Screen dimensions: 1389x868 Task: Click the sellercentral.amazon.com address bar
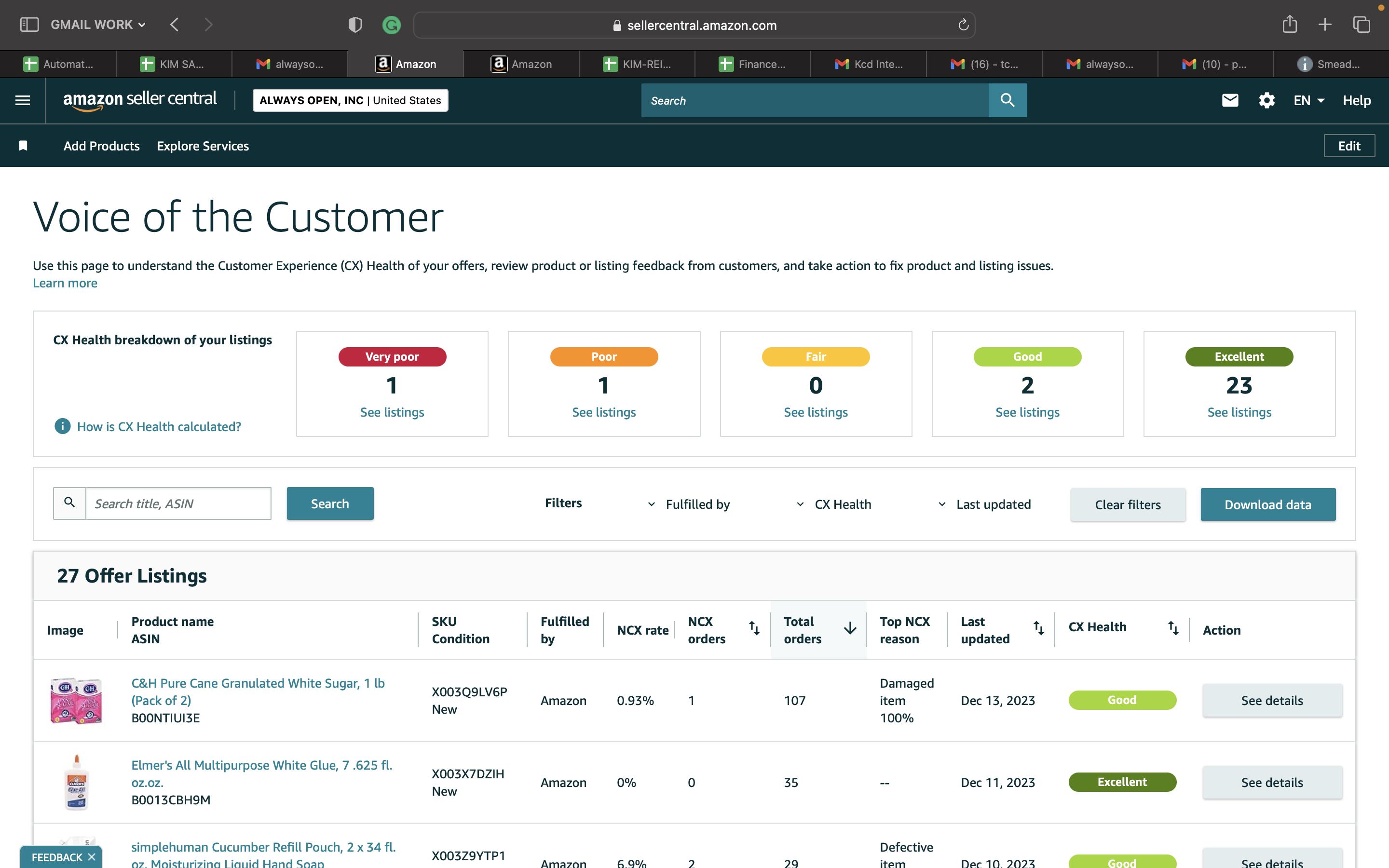pyautogui.click(x=694, y=25)
